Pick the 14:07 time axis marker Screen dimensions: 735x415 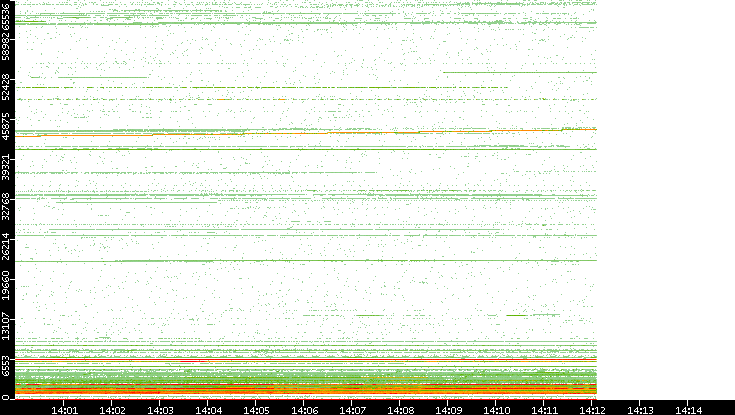(x=352, y=408)
